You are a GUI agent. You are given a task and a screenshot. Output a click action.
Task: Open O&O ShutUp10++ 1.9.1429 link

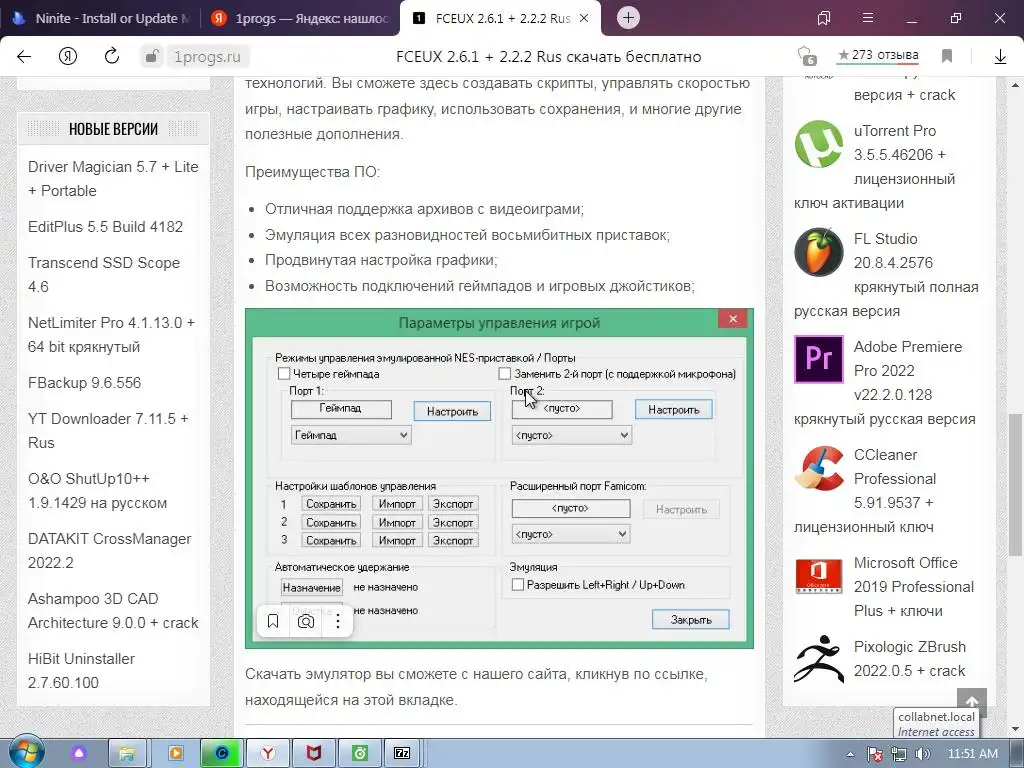(97, 490)
